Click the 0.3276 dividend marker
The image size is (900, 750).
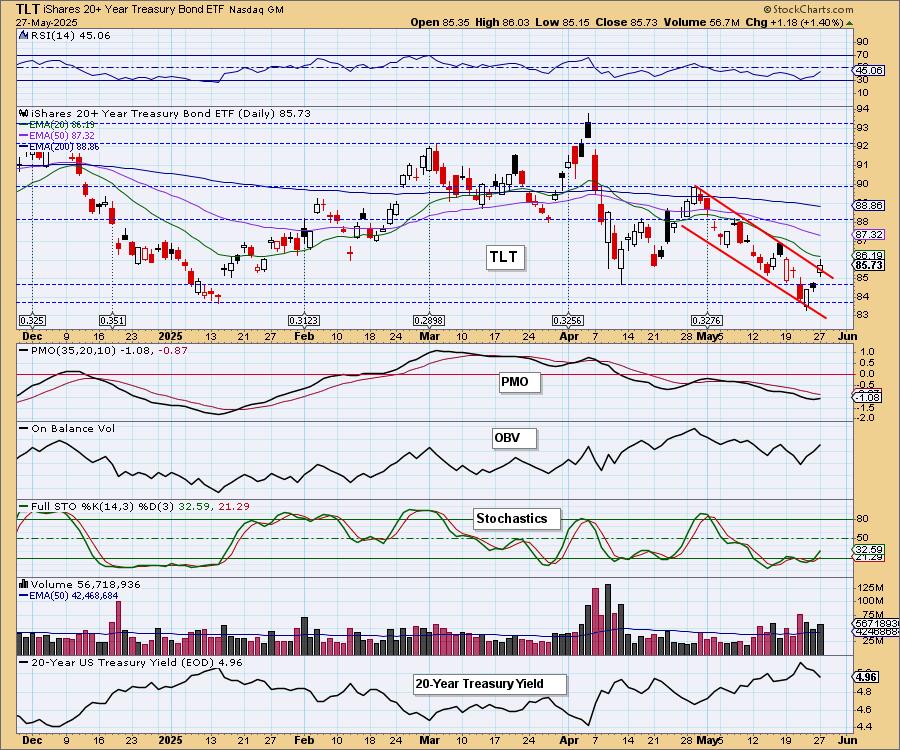pos(707,320)
